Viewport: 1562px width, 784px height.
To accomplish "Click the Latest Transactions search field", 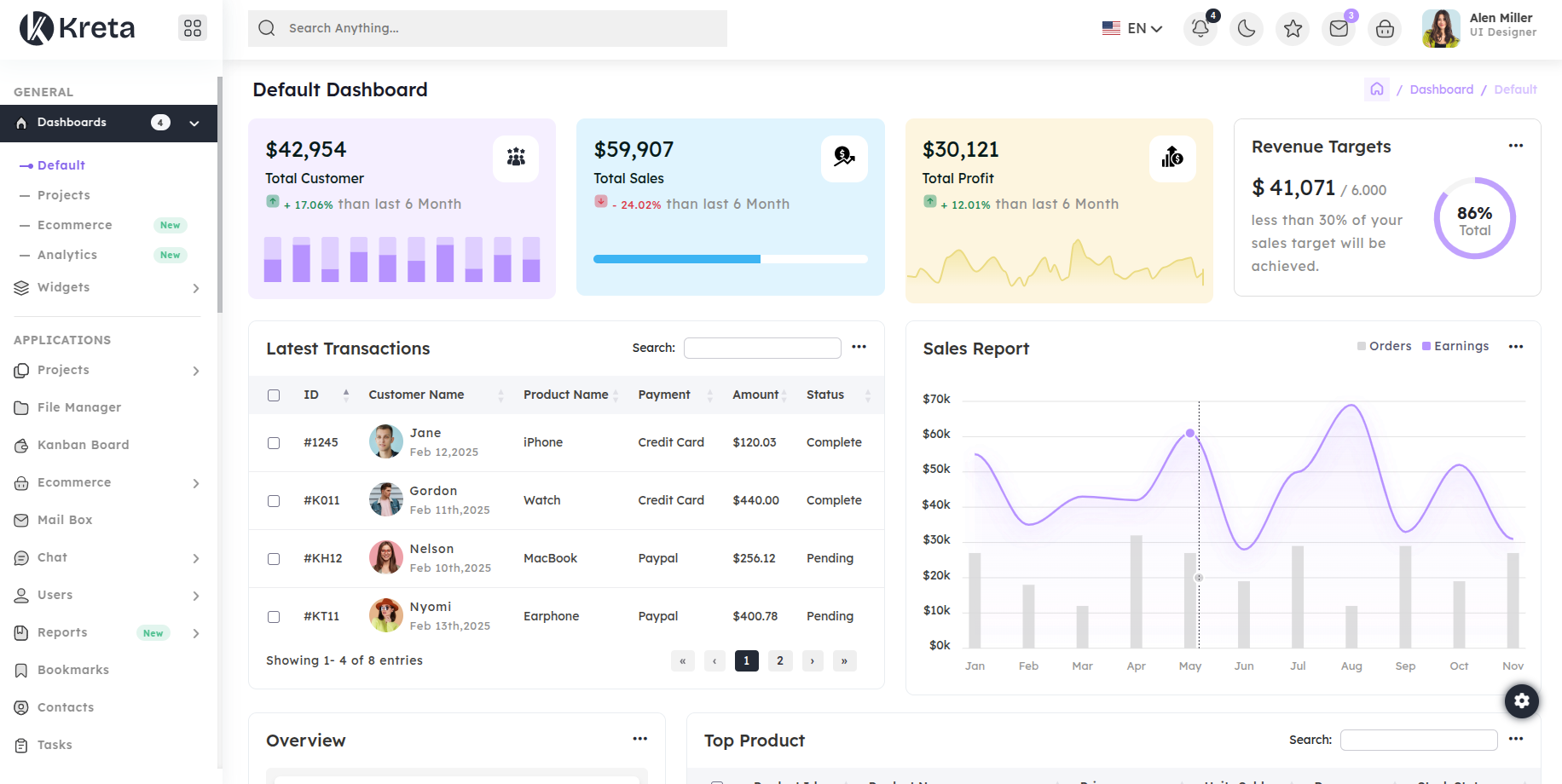I will [x=762, y=348].
